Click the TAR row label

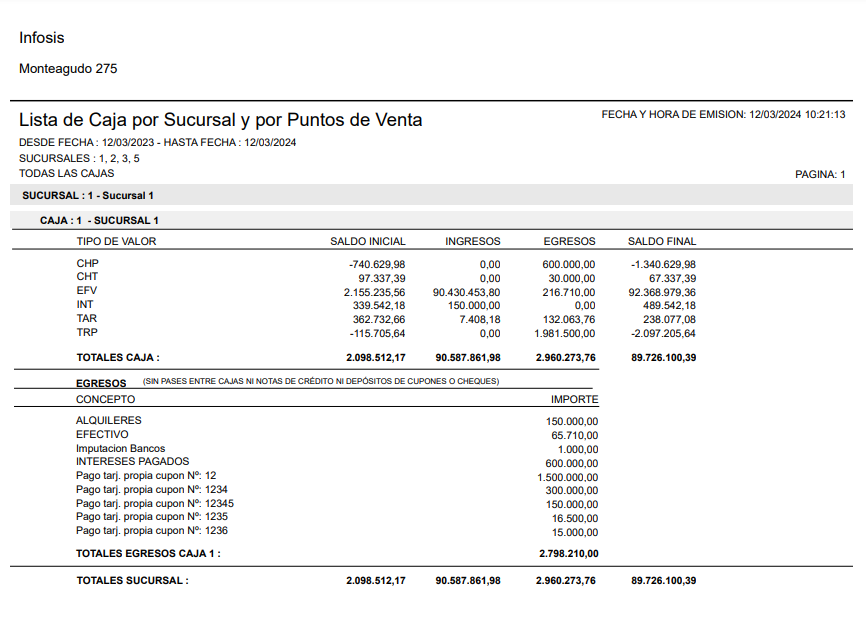[87, 319]
